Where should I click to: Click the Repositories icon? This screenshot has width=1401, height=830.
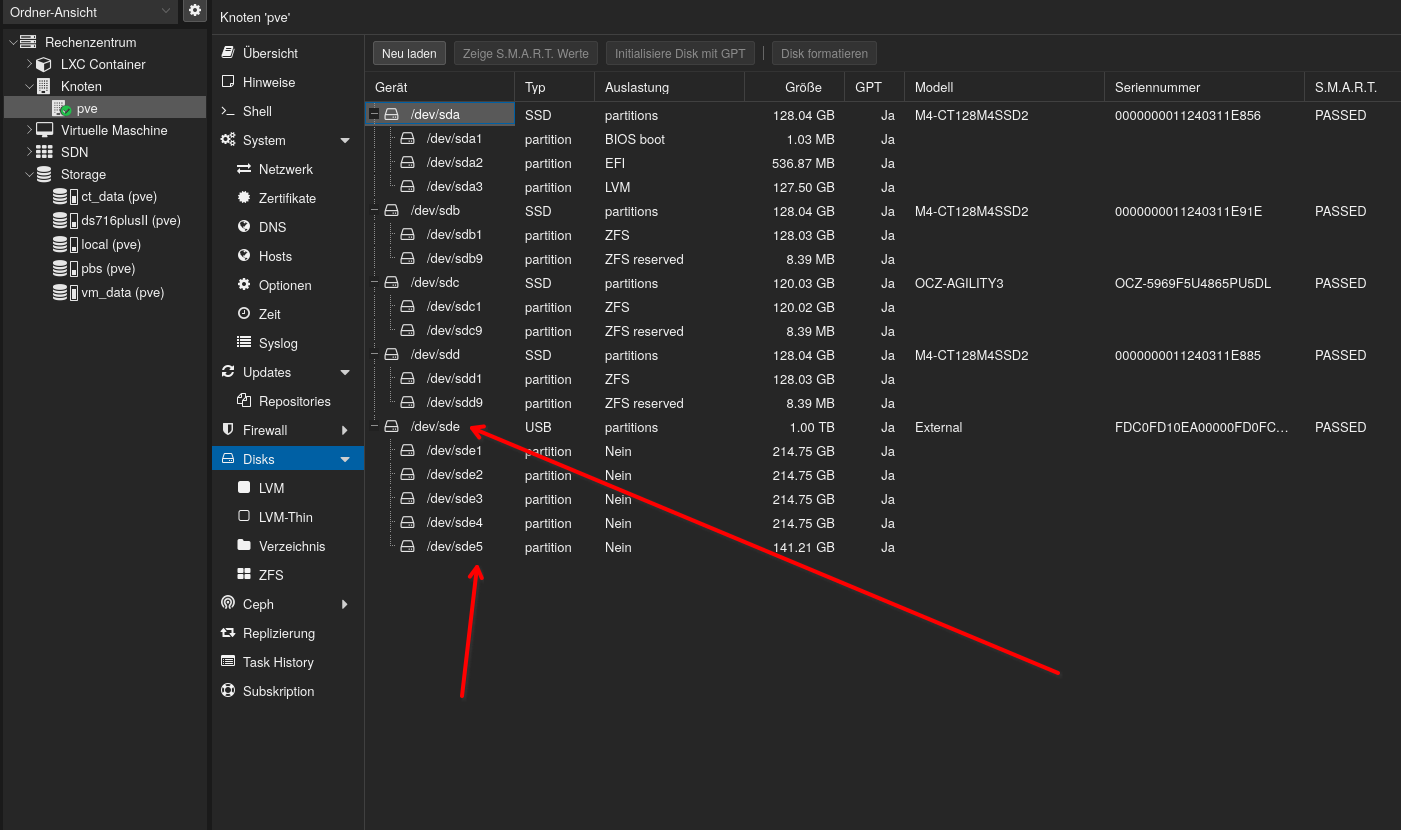click(x=244, y=401)
